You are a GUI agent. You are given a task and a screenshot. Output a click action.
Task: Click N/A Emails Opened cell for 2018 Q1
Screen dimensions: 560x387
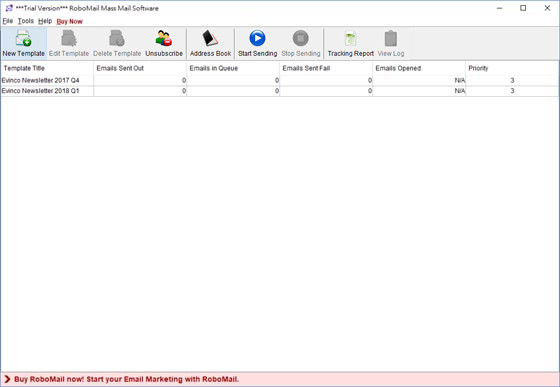click(419, 91)
